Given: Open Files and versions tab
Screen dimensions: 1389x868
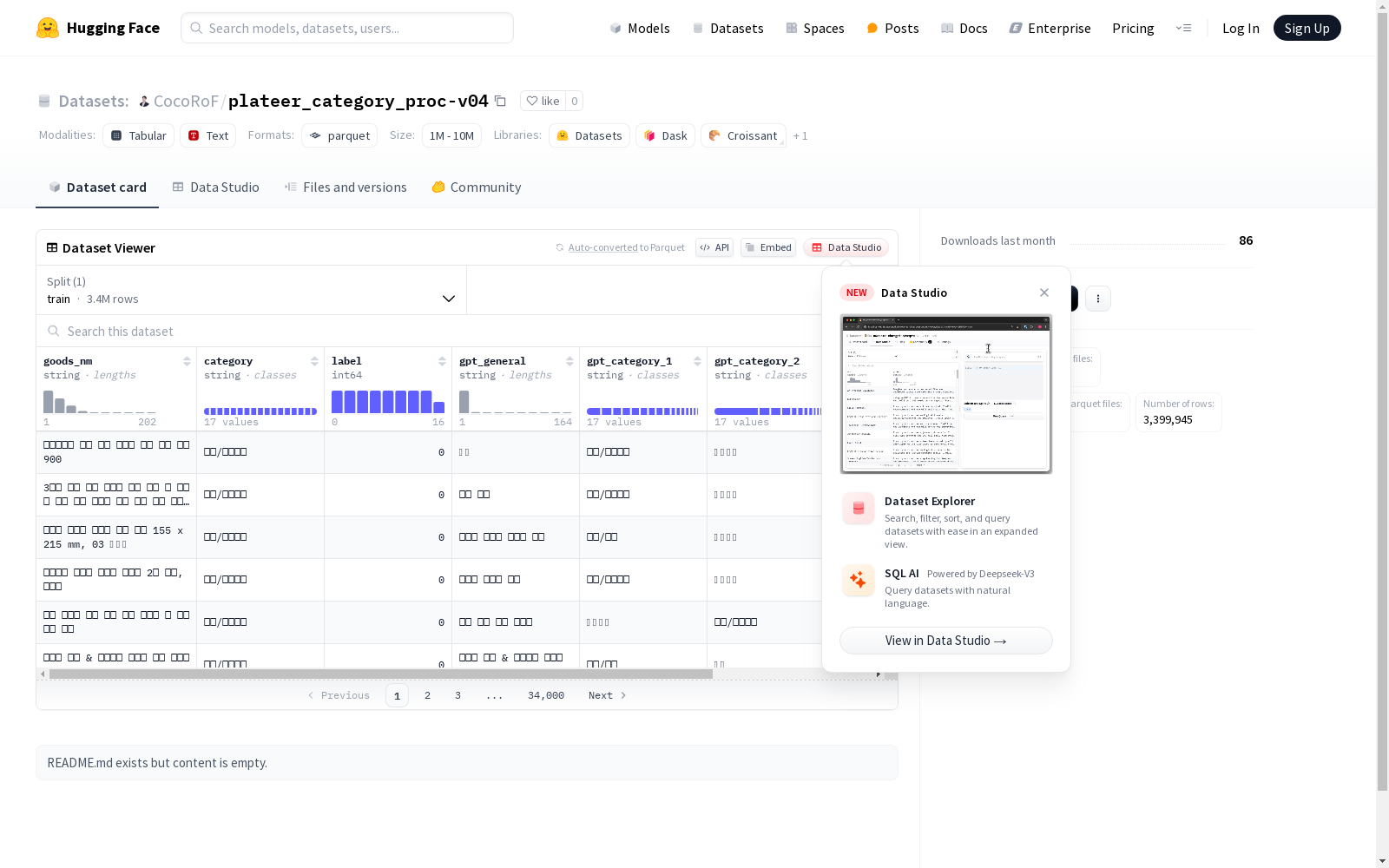Looking at the screenshot, I should 346,187.
